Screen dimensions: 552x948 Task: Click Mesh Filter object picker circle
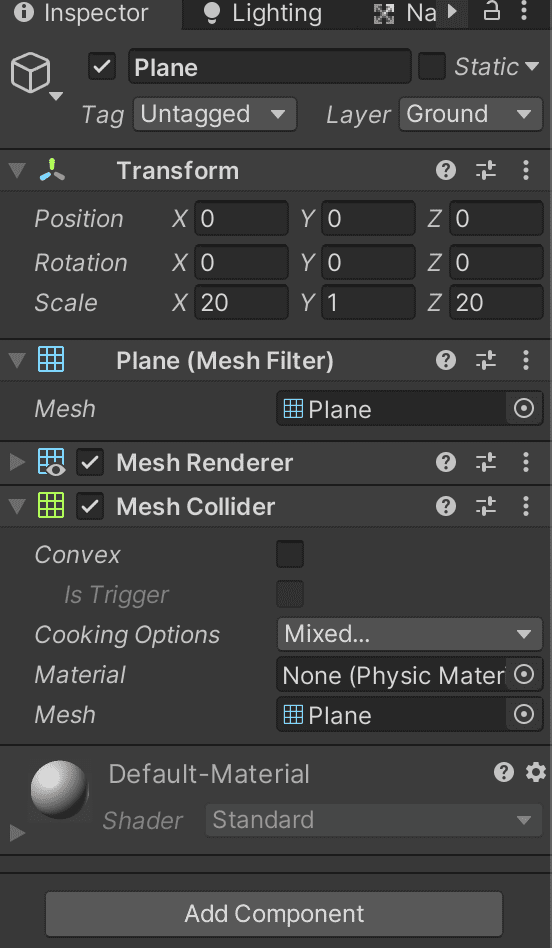pos(524,409)
